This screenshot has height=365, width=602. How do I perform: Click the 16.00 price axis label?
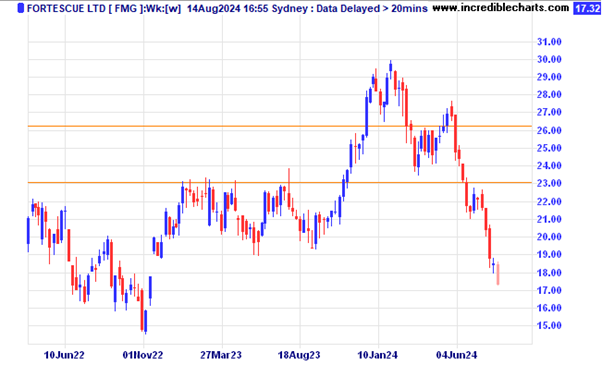click(549, 308)
